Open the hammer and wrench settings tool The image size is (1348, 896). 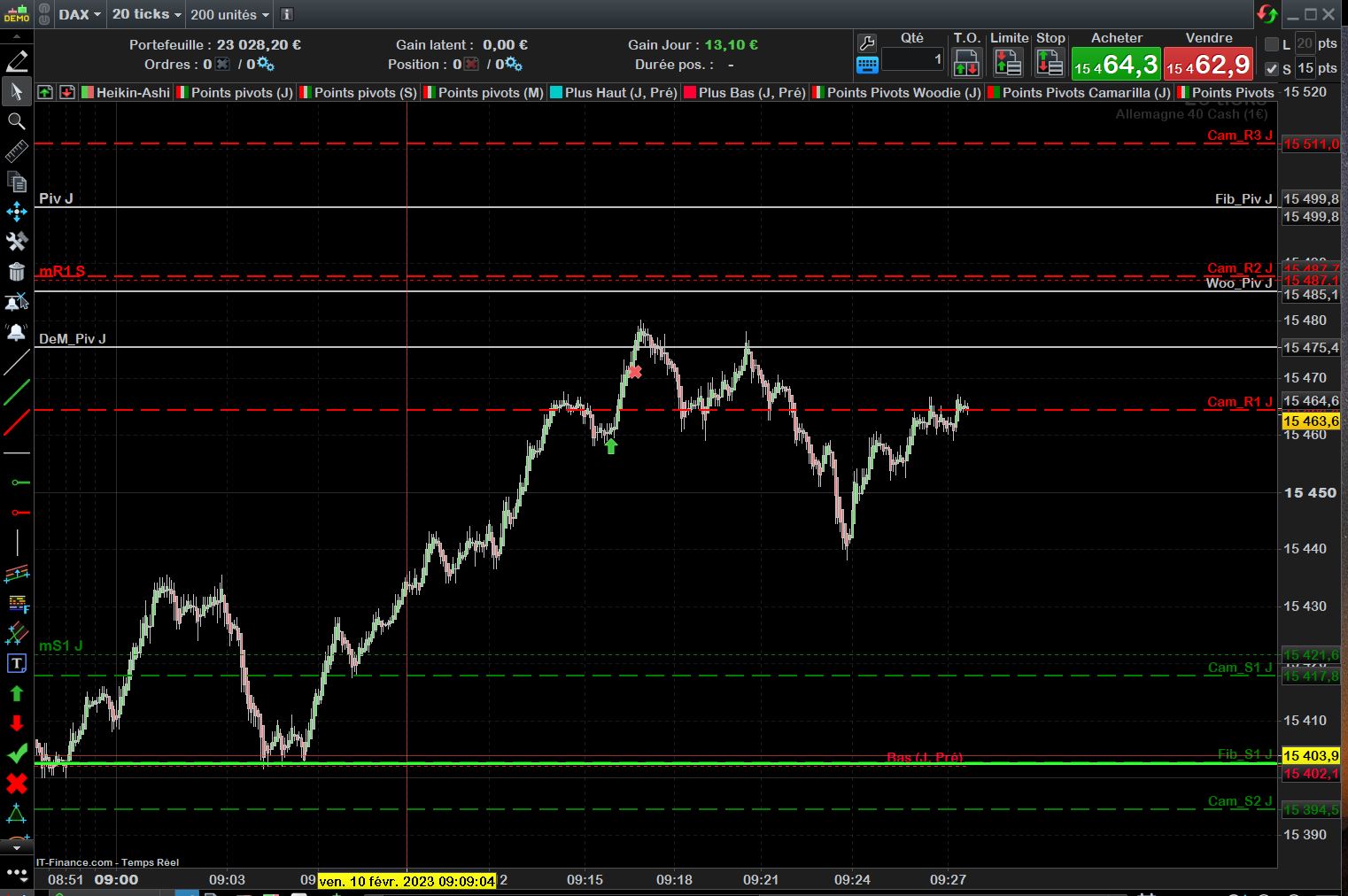pos(16,242)
